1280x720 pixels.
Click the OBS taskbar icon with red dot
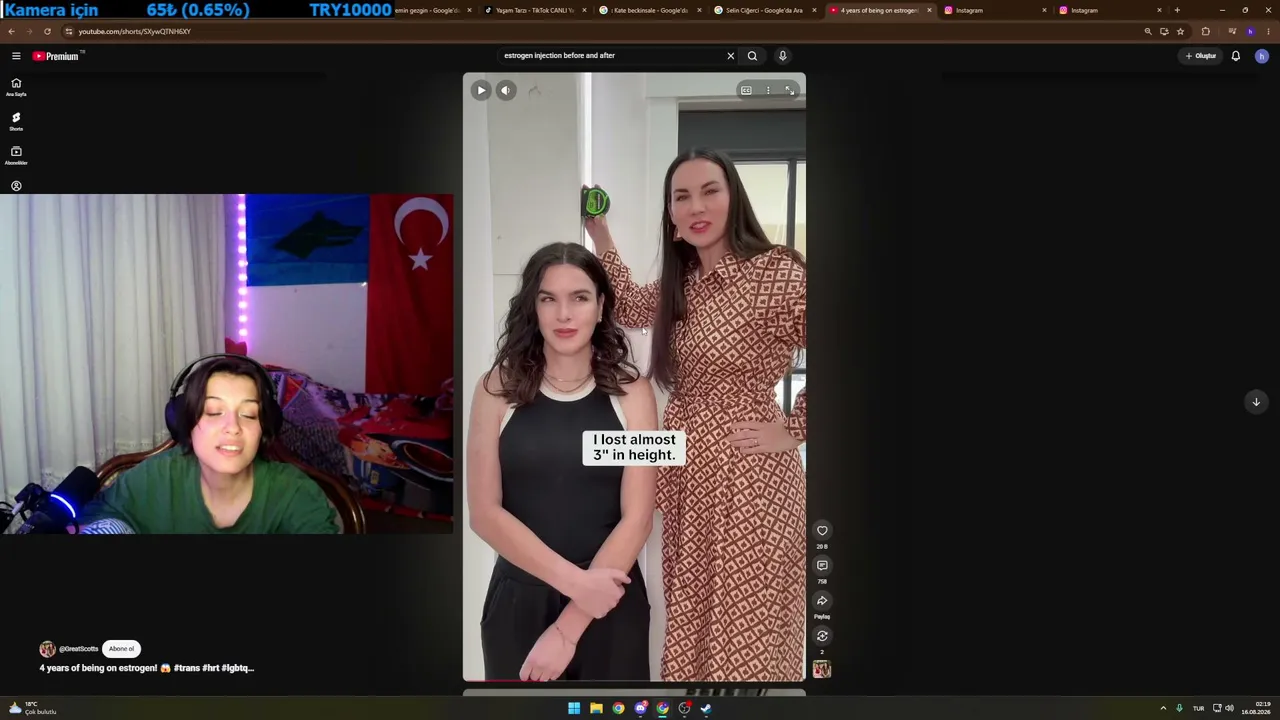pyautogui.click(x=684, y=708)
